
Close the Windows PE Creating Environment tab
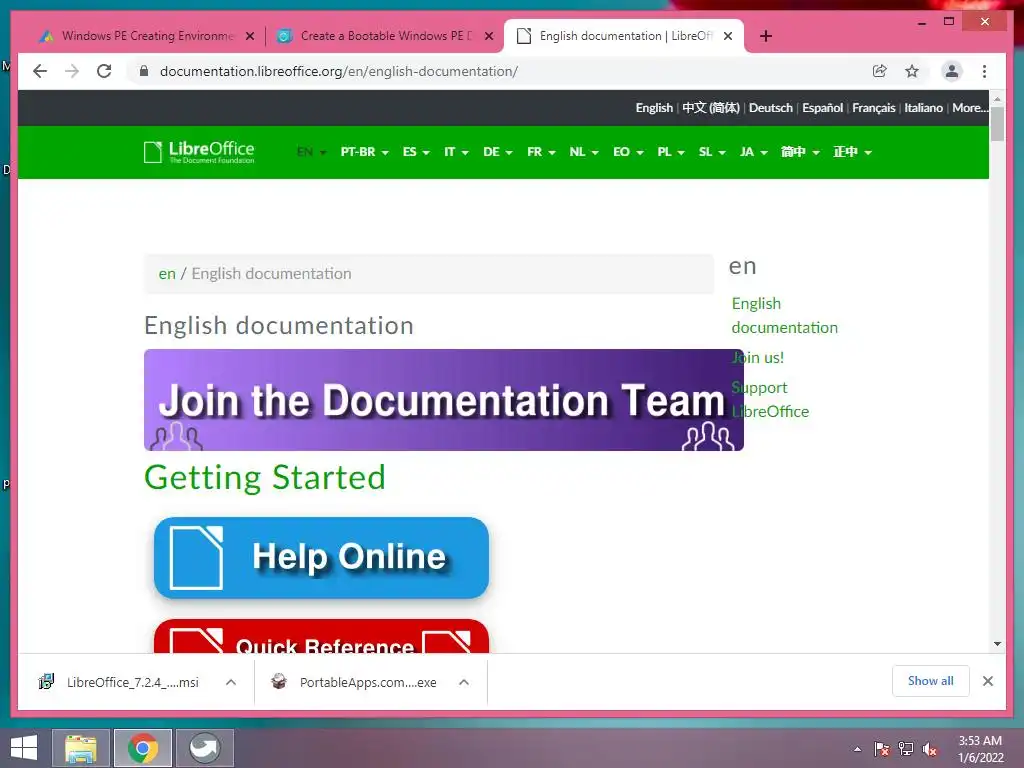click(x=249, y=36)
